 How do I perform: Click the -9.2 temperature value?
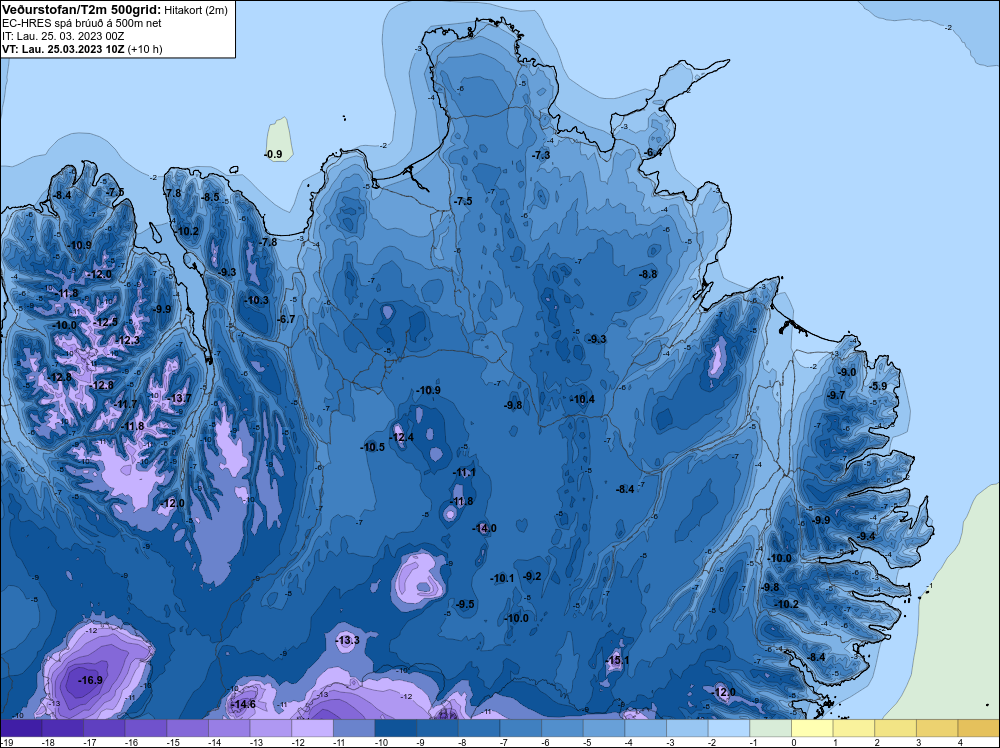pos(532,576)
